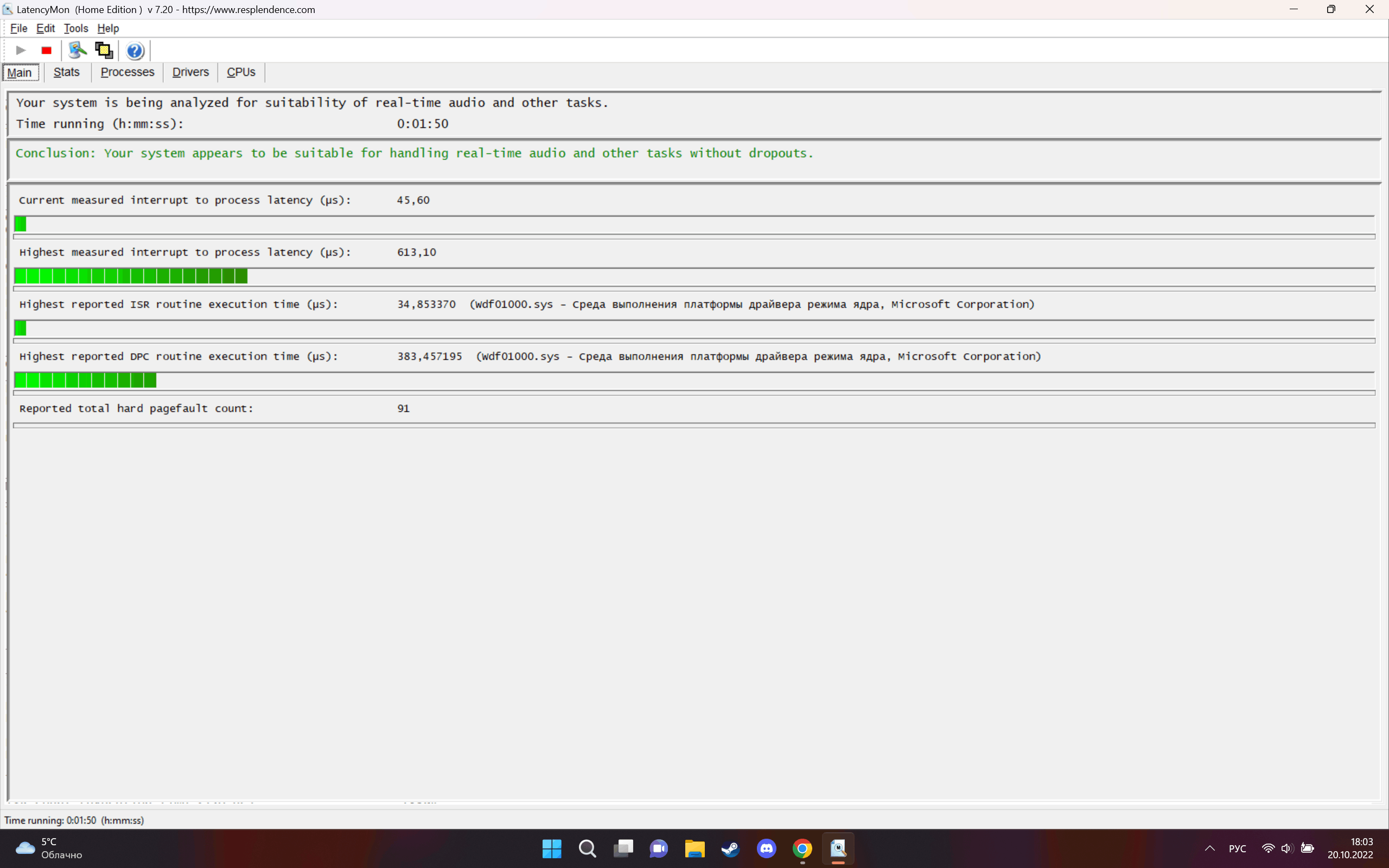Stop the latency monitor with red square
Viewport: 1389px width, 868px height.
tap(47, 50)
